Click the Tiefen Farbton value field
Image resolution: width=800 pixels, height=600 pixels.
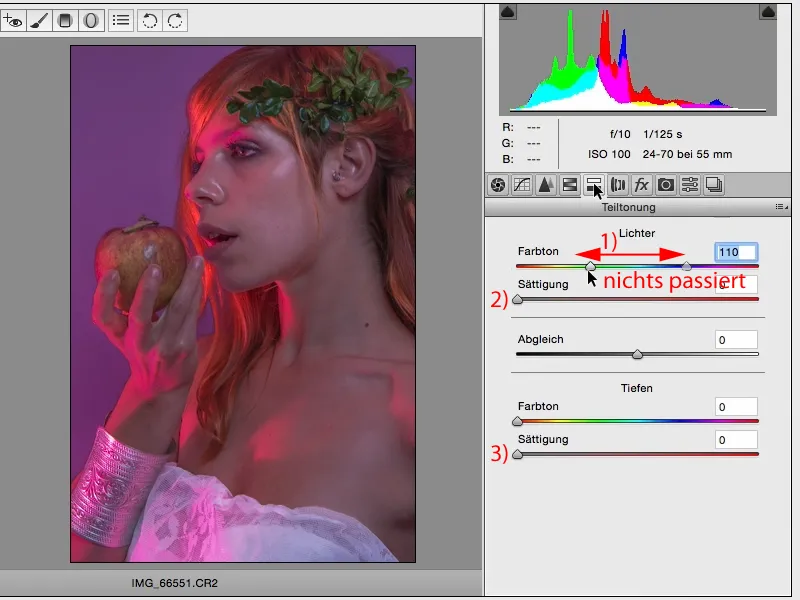click(736, 407)
